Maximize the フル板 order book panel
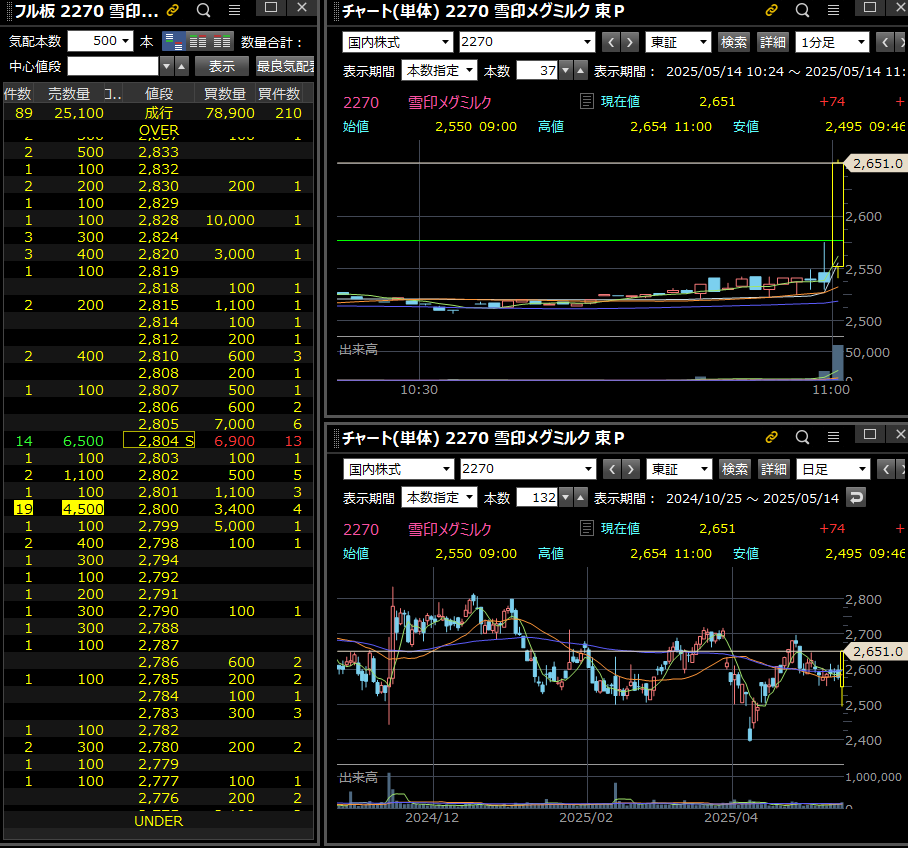908x848 pixels. pyautogui.click(x=271, y=8)
